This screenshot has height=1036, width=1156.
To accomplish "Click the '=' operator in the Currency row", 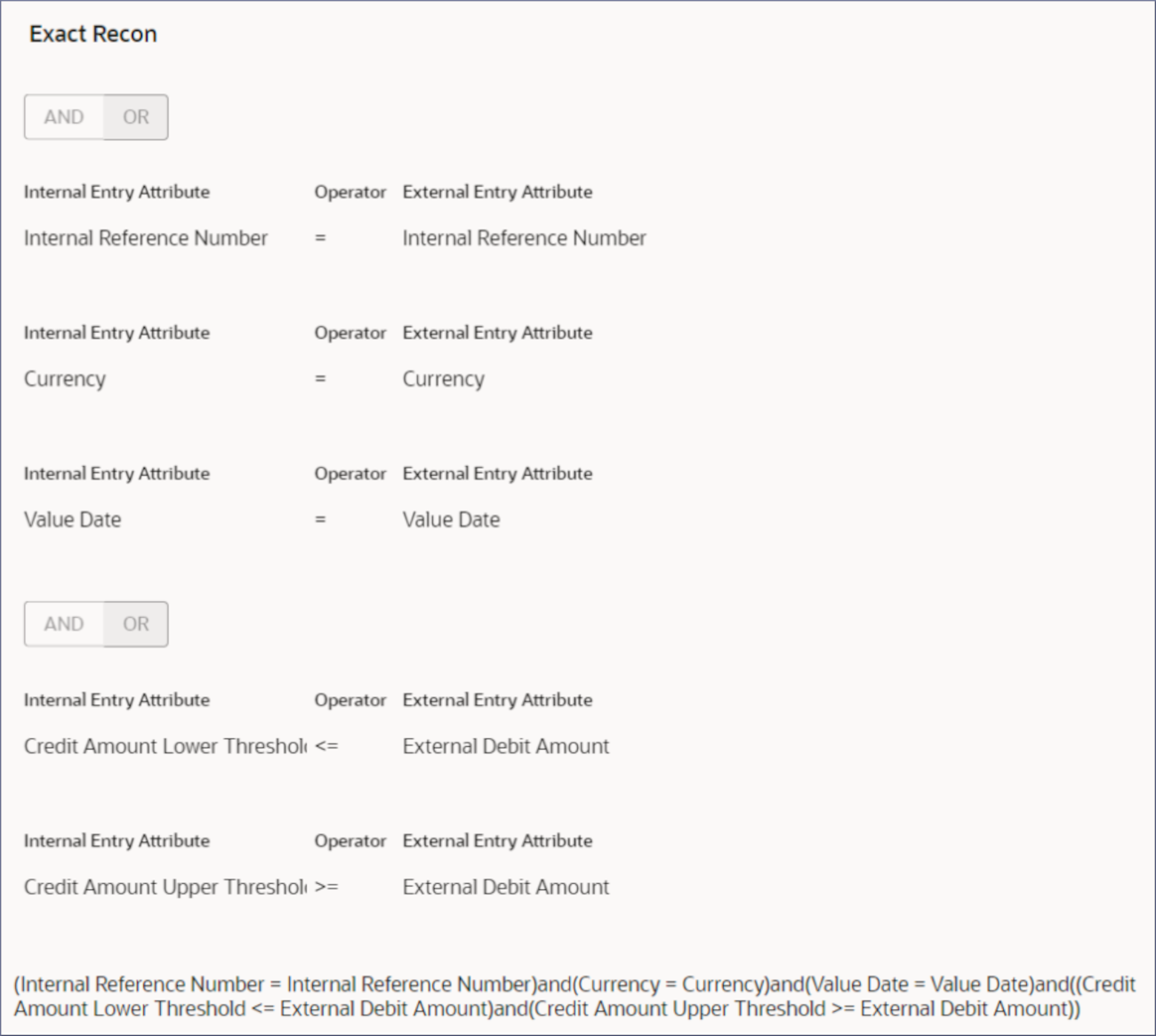I will pyautogui.click(x=320, y=379).
